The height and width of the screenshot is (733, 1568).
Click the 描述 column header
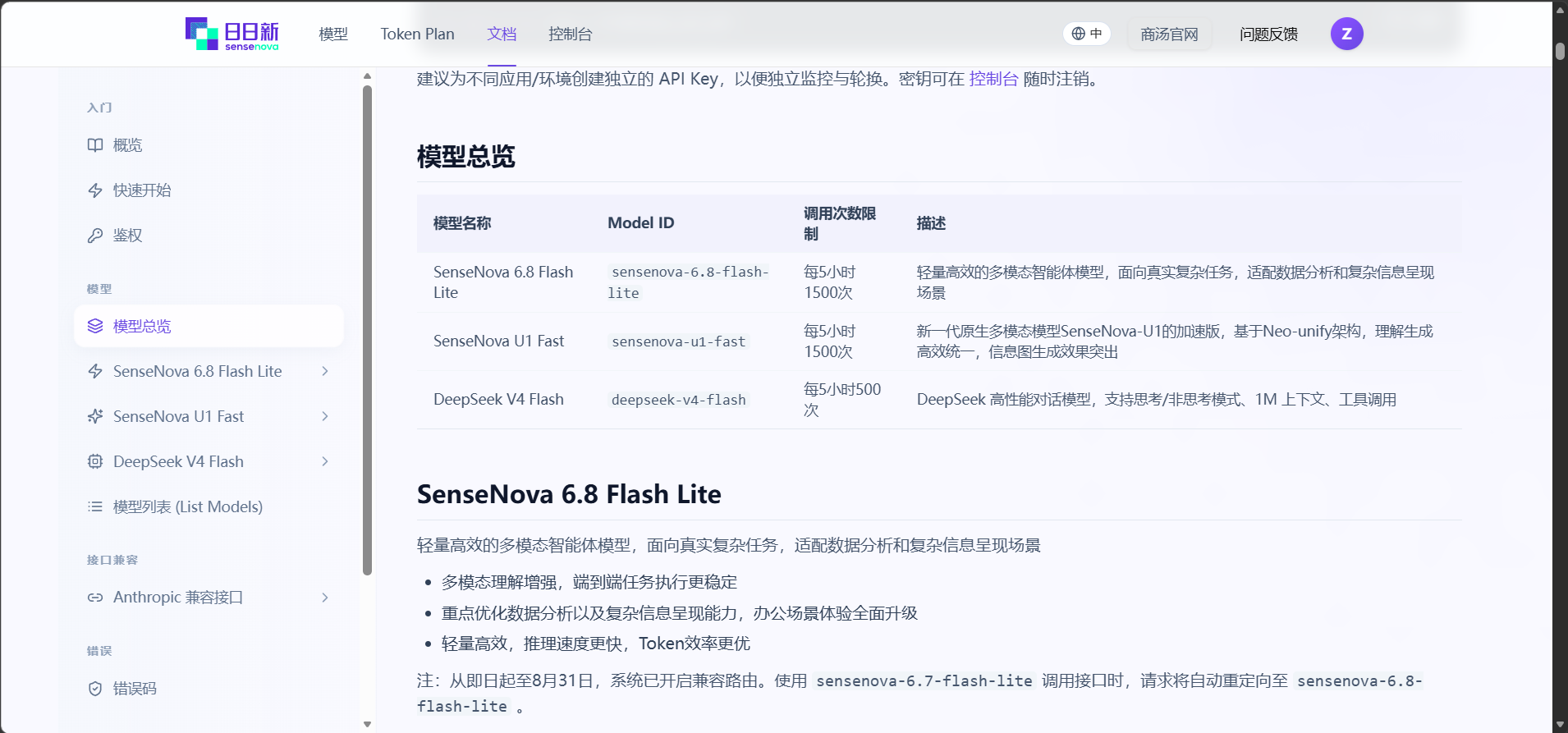(x=931, y=223)
